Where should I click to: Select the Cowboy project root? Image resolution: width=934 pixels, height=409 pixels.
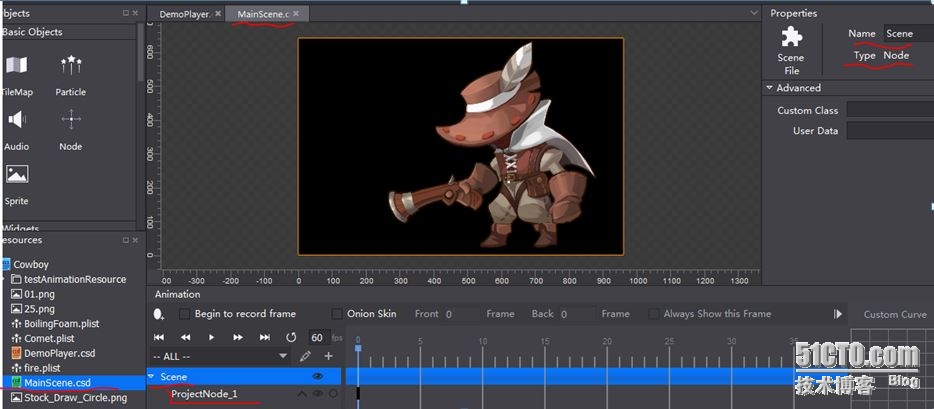31,264
